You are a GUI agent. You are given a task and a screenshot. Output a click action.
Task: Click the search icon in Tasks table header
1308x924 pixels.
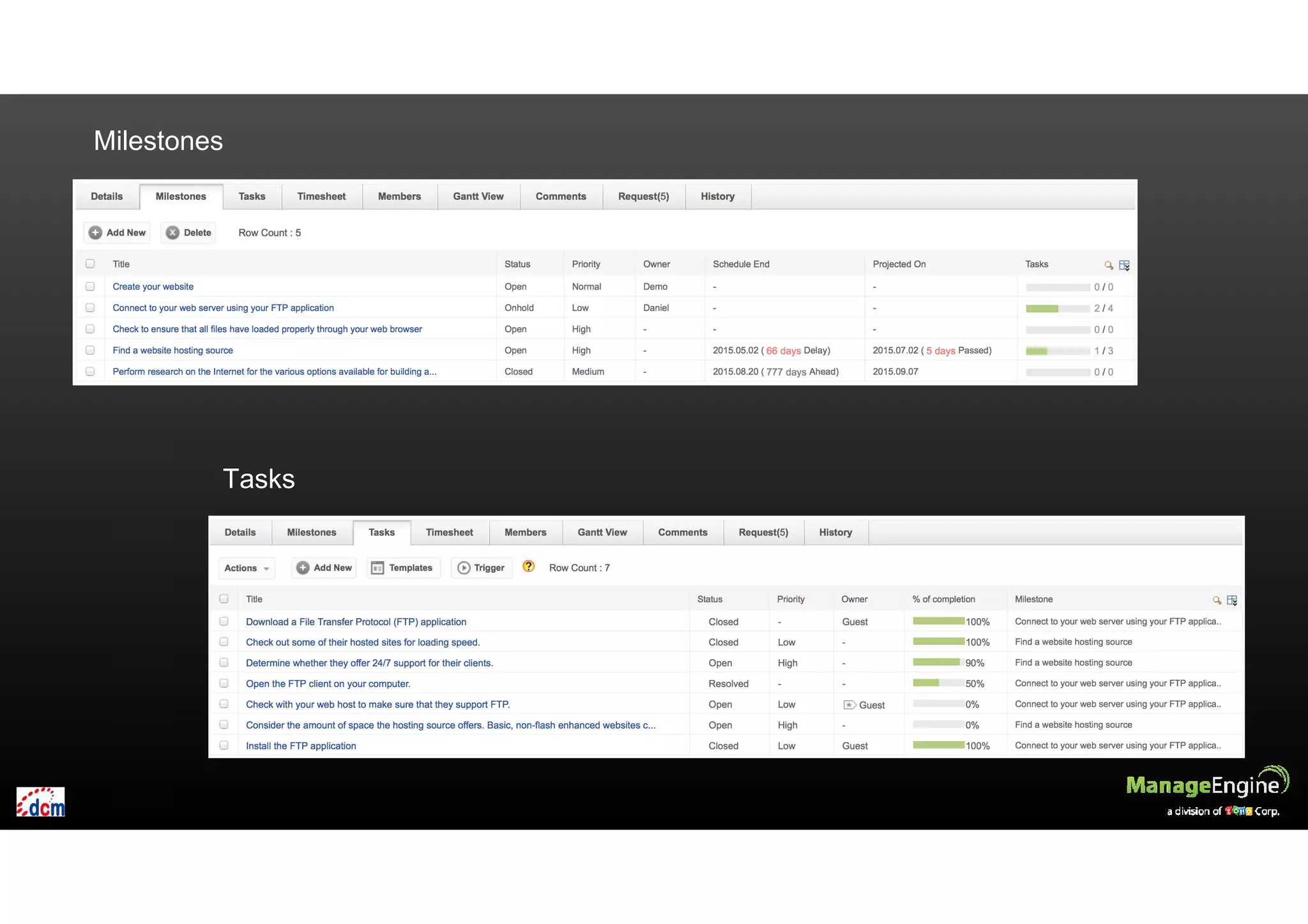(x=1217, y=600)
